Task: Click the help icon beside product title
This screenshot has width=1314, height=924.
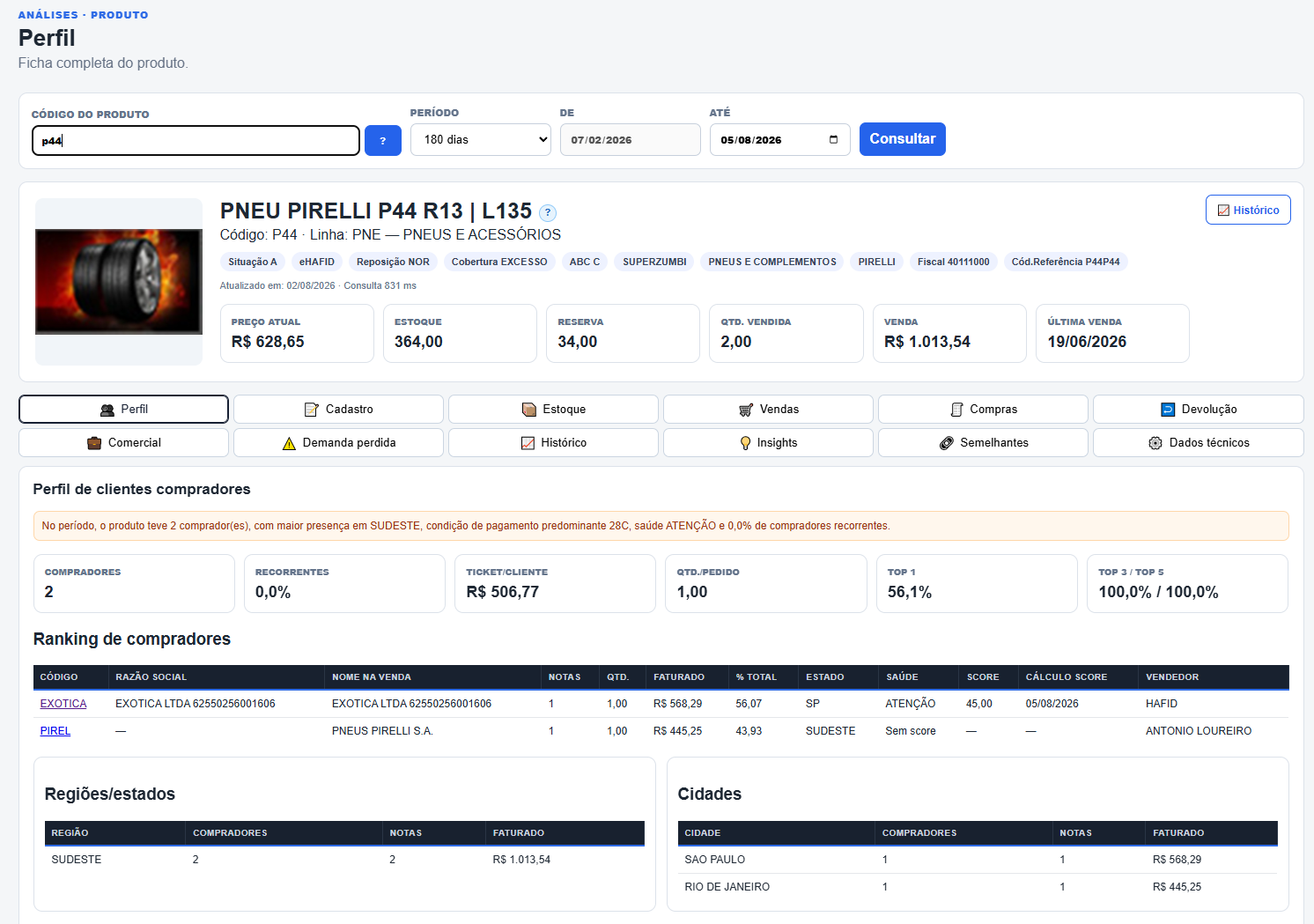Action: tap(547, 212)
